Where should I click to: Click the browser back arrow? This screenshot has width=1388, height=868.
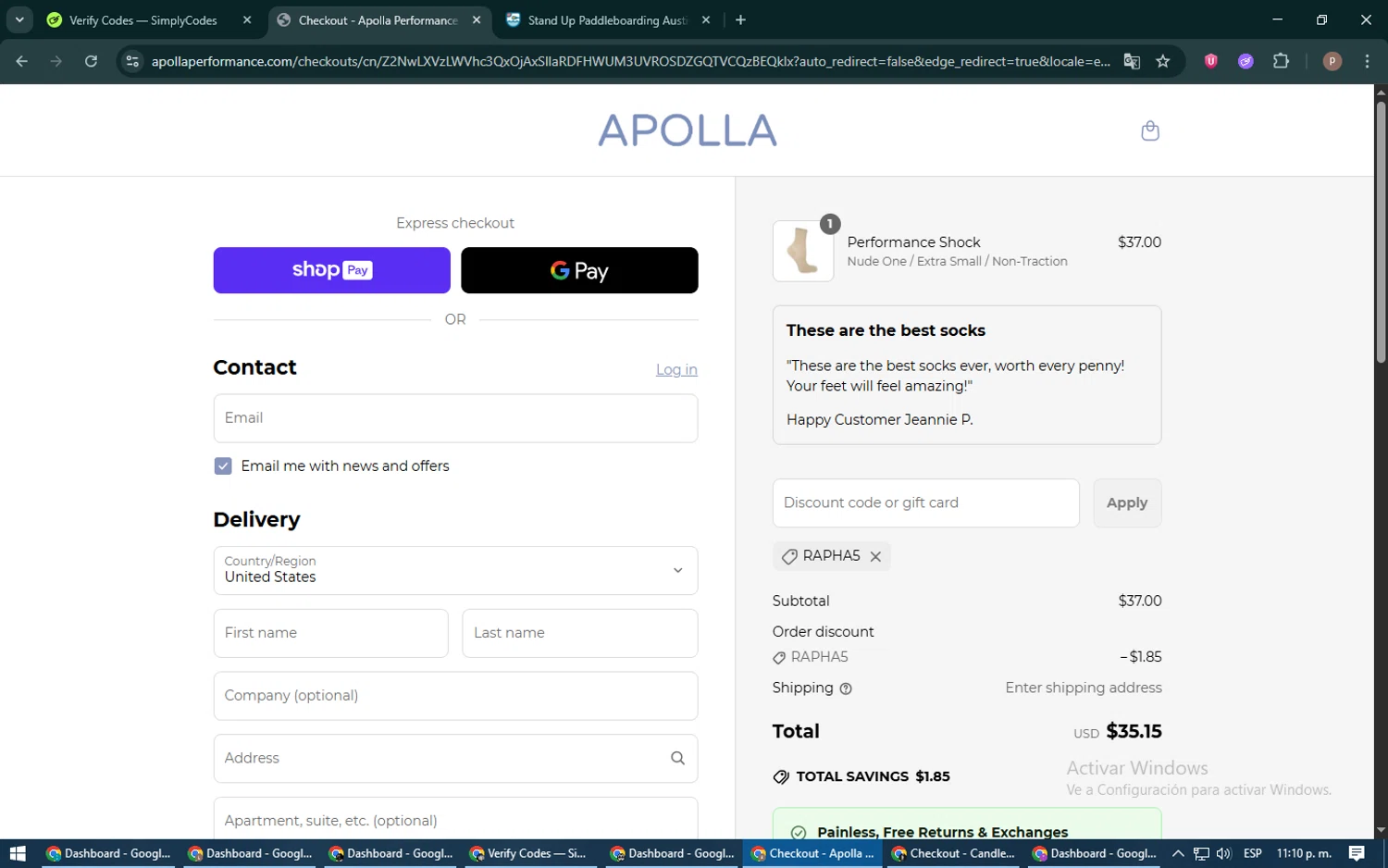point(22,61)
